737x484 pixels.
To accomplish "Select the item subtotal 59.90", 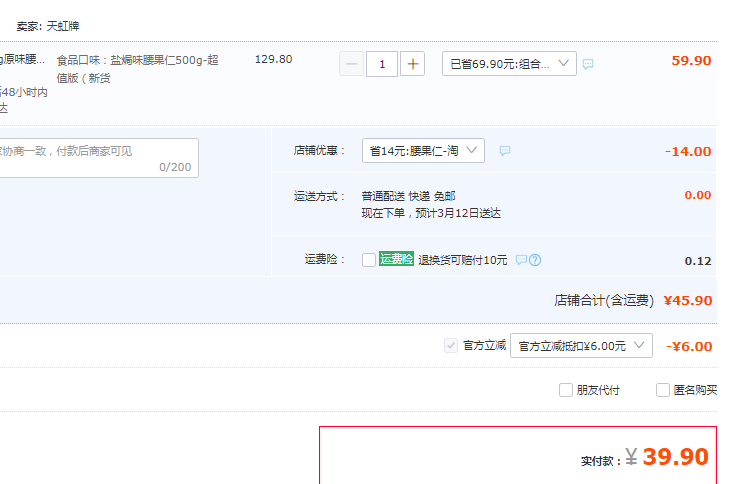I will click(x=691, y=61).
